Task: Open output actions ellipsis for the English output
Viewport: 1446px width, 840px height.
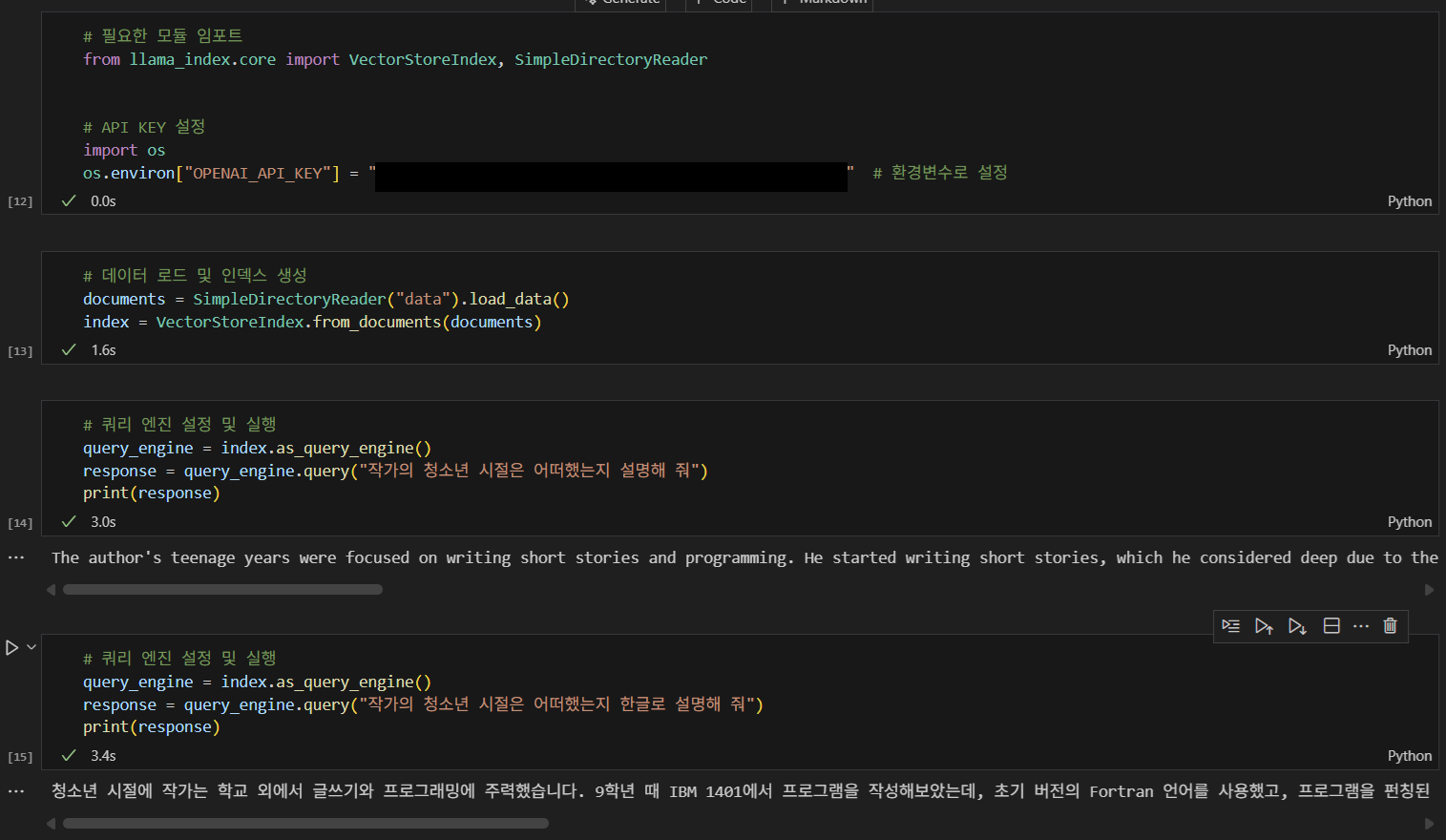Action: [x=16, y=557]
